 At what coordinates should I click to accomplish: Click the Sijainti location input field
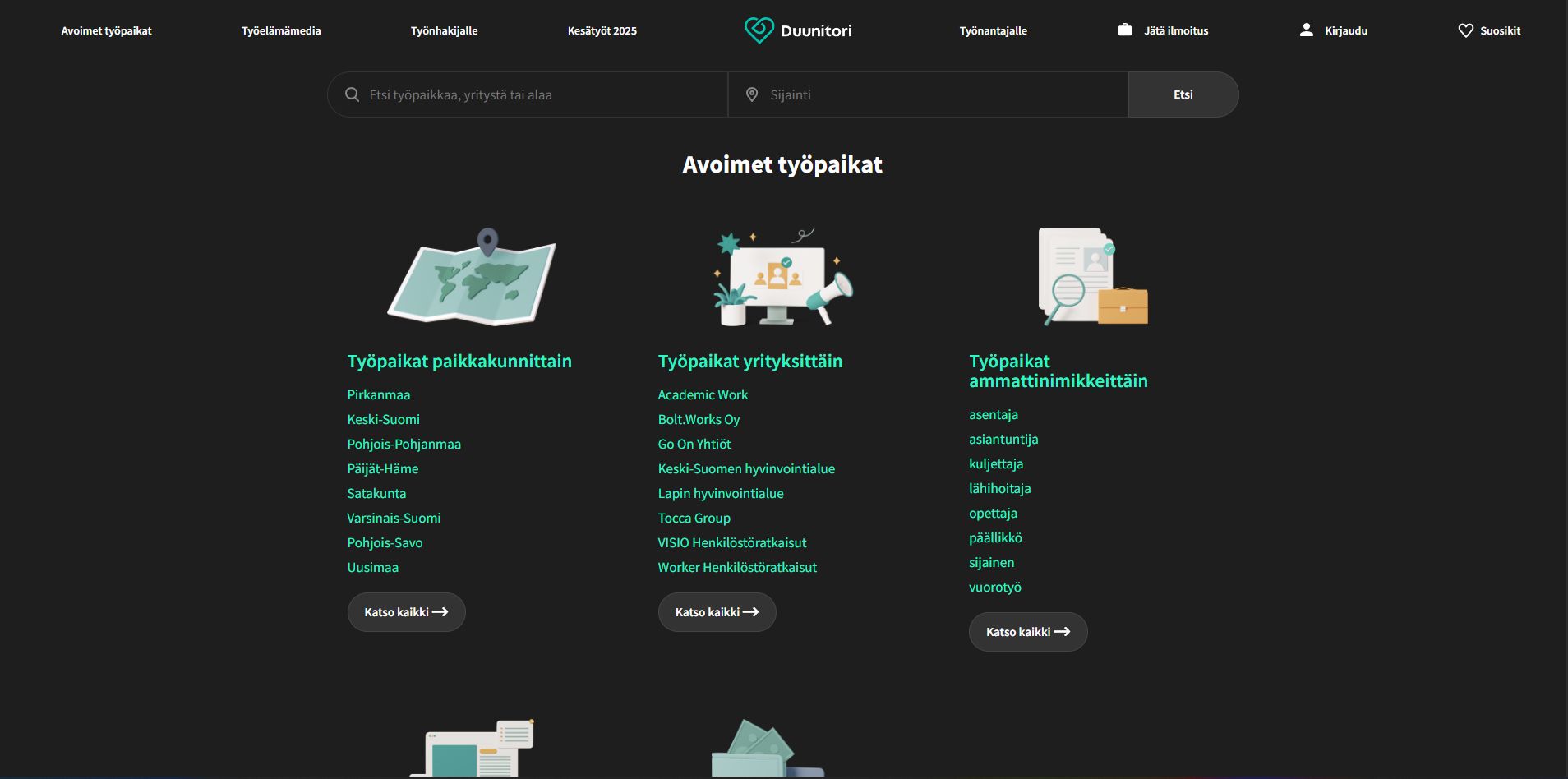pyautogui.click(x=928, y=94)
